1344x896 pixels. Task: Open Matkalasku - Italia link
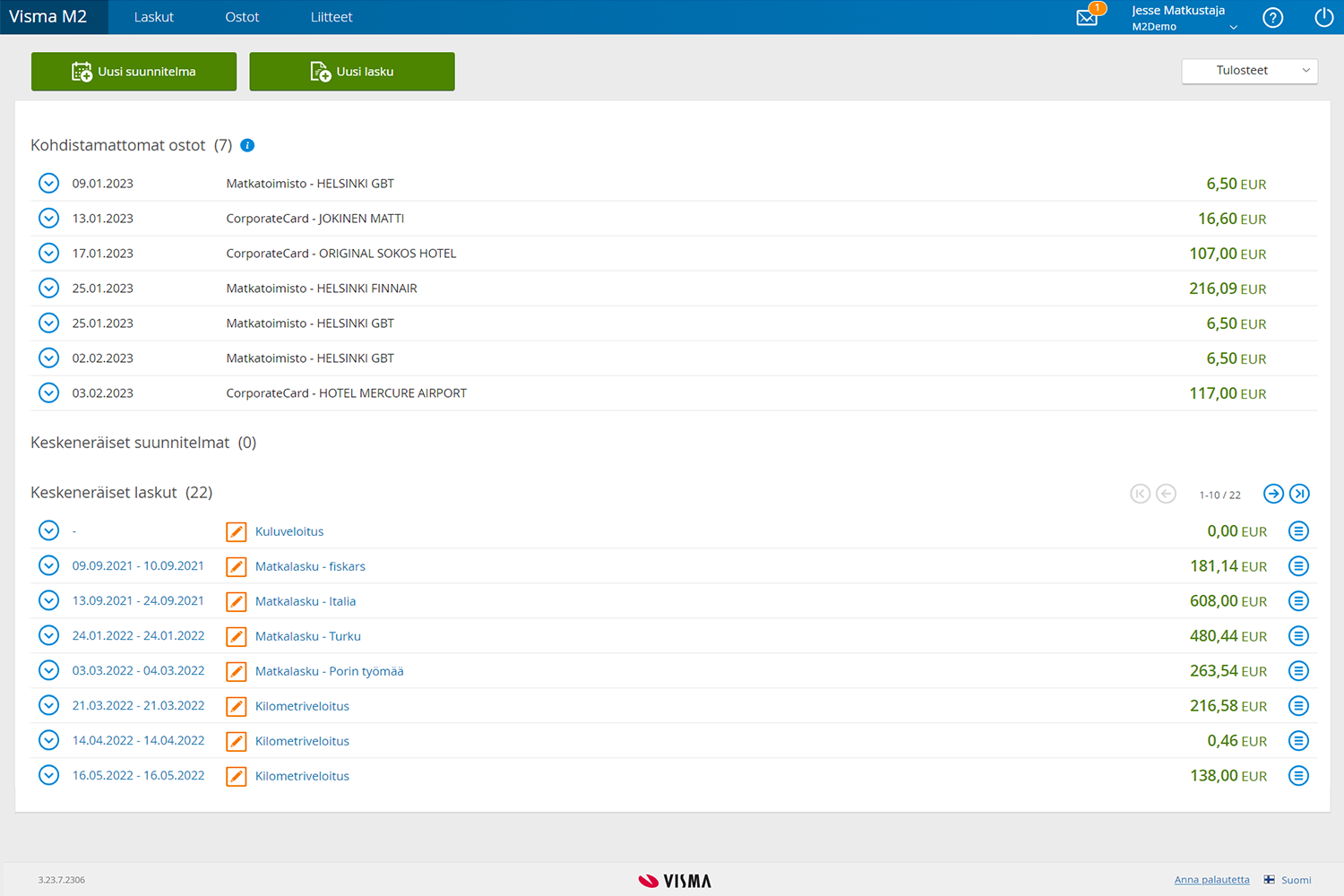tap(306, 601)
